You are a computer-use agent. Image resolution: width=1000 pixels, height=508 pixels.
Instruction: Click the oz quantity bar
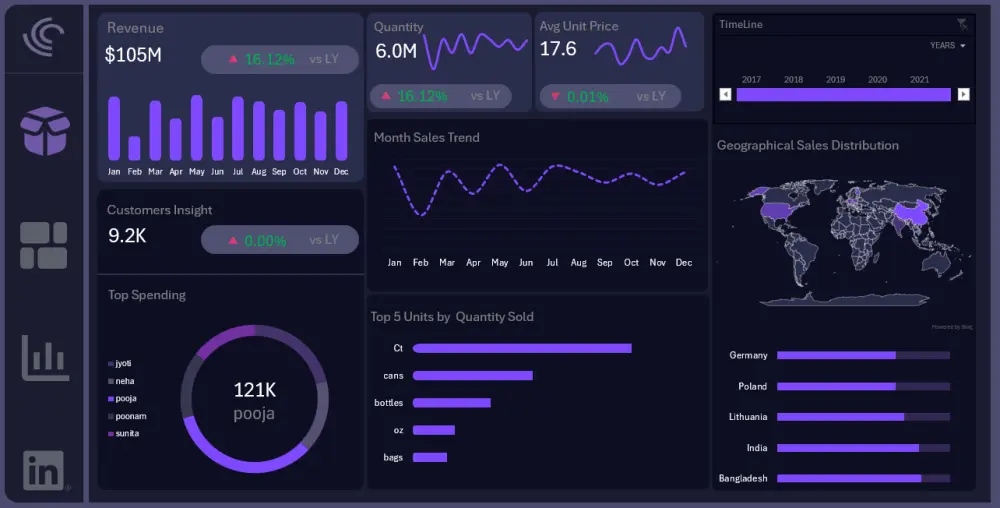[434, 430]
